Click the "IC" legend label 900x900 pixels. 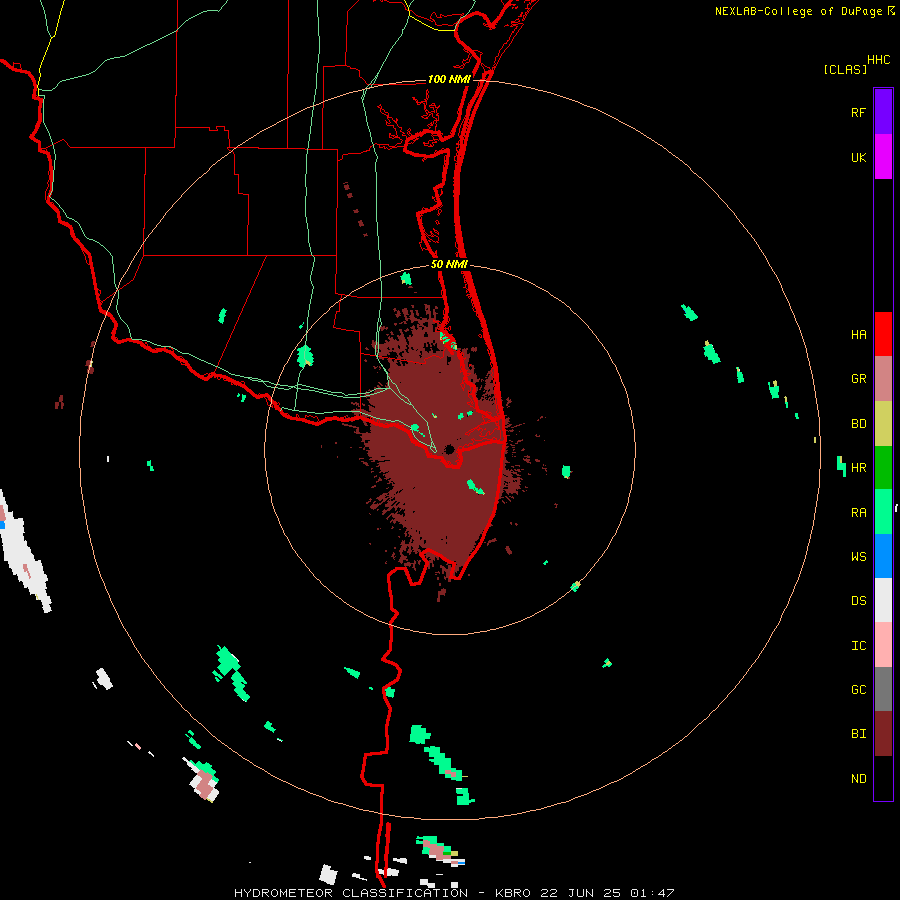pos(858,646)
